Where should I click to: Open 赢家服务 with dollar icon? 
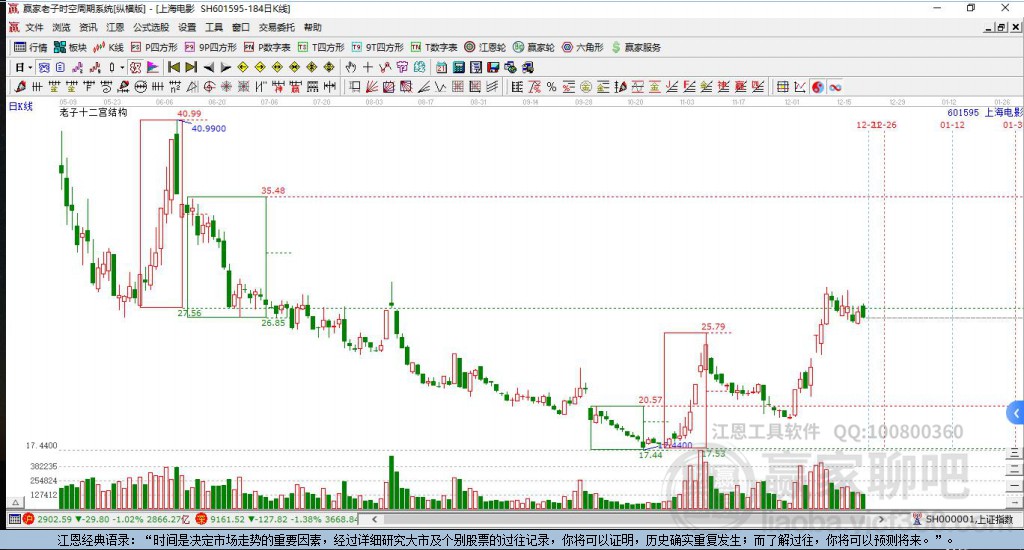pos(635,47)
